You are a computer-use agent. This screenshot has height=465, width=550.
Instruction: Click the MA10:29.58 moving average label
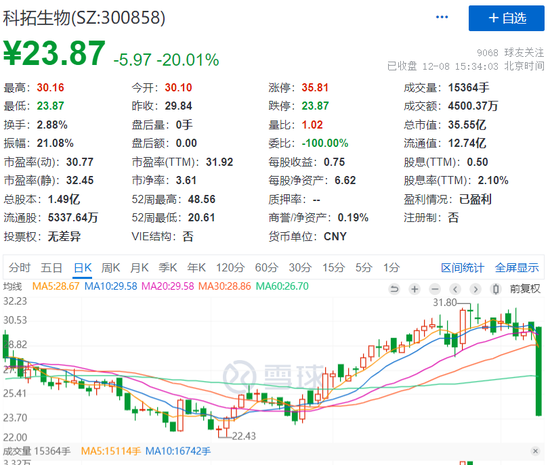point(110,286)
